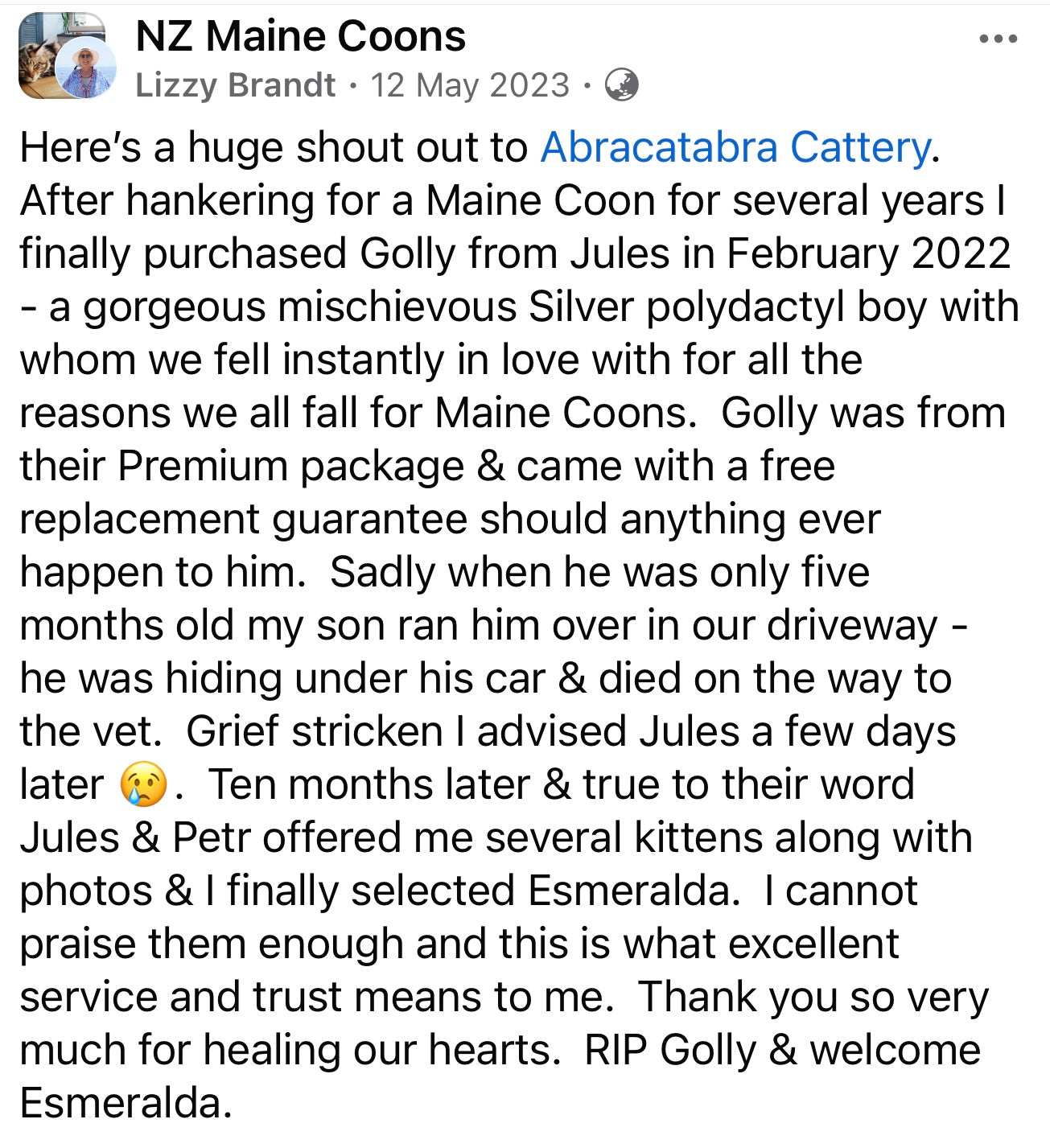Open the NZ Maine Coons group title
1050x1148 pixels.
click(x=301, y=36)
